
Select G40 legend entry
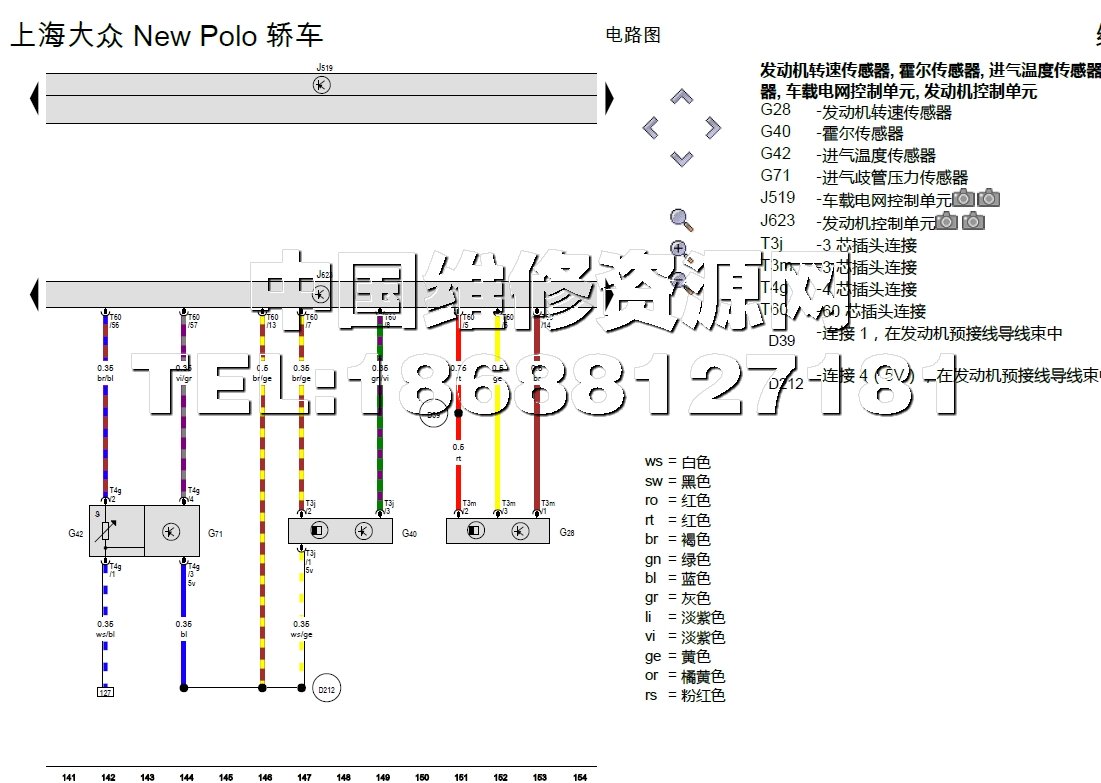(x=832, y=133)
